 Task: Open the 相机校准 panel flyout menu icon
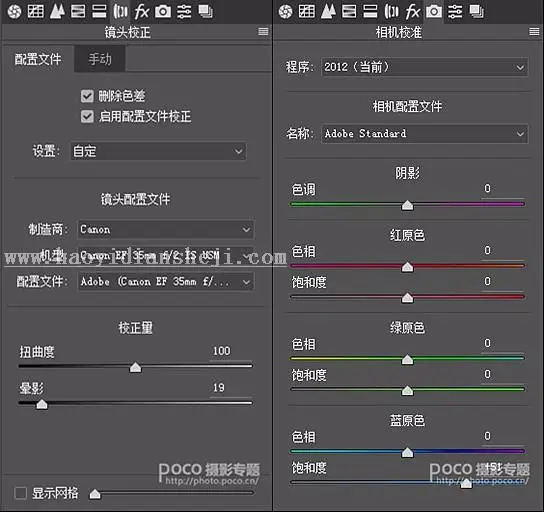[x=534, y=32]
